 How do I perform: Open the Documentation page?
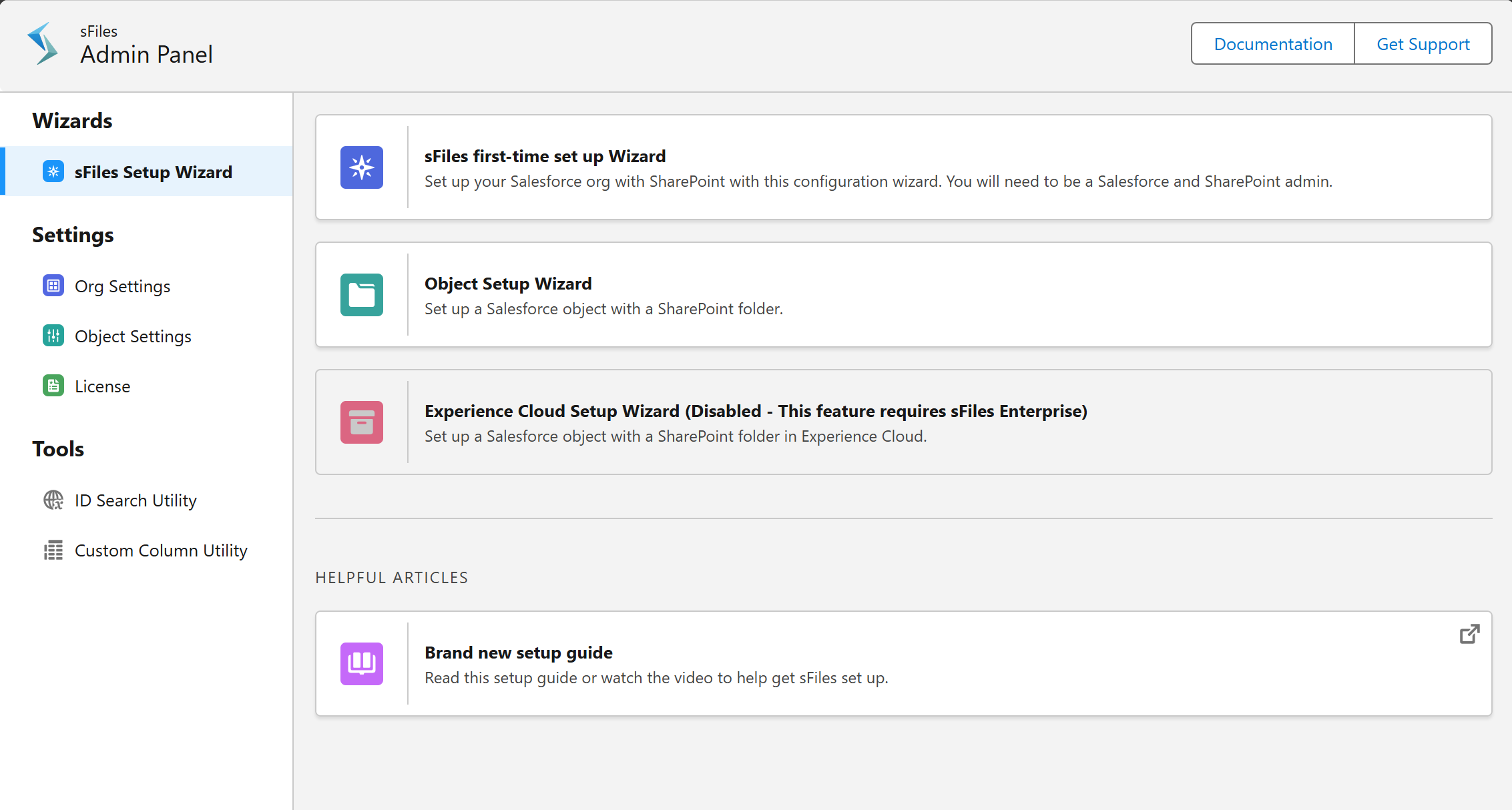[1273, 43]
